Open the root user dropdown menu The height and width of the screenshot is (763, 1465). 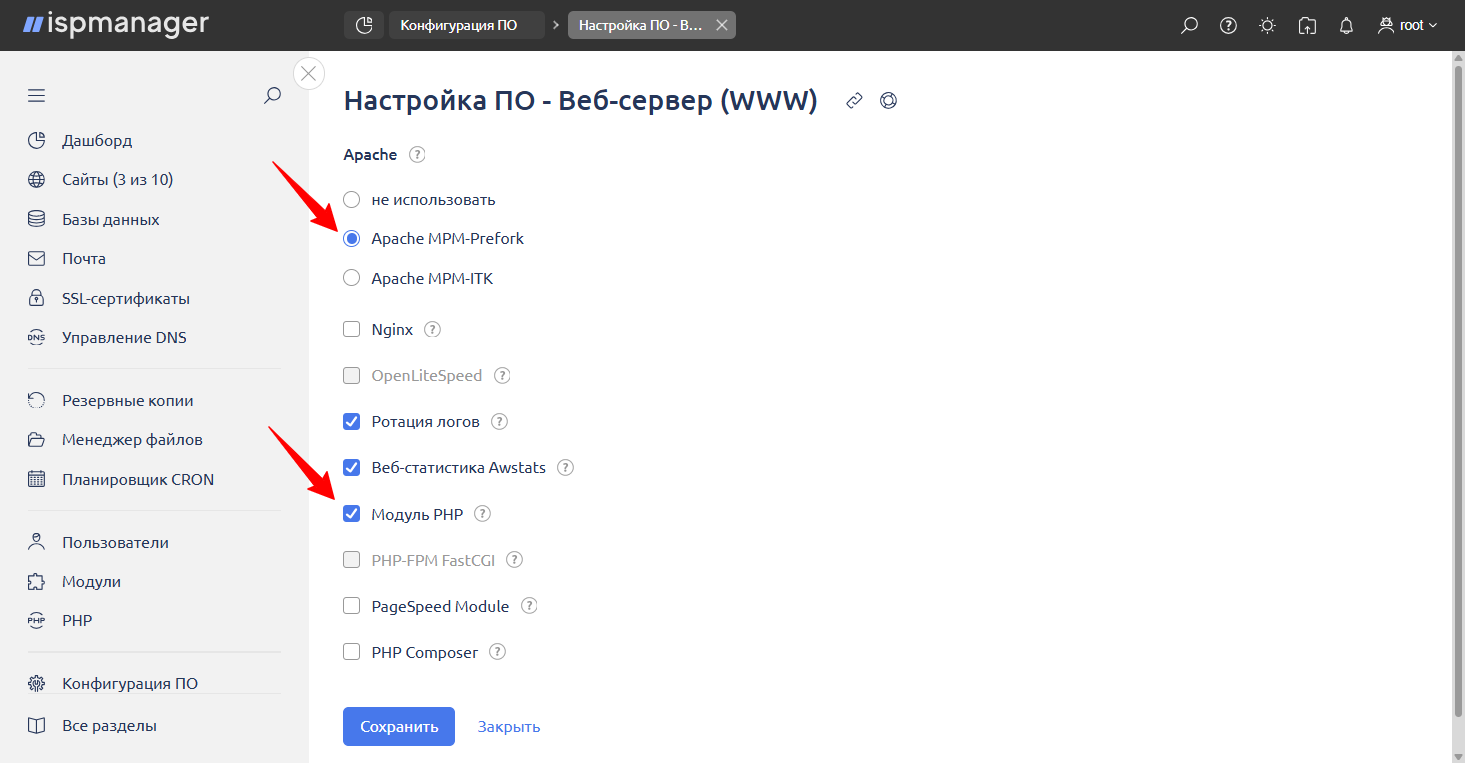[1408, 26]
